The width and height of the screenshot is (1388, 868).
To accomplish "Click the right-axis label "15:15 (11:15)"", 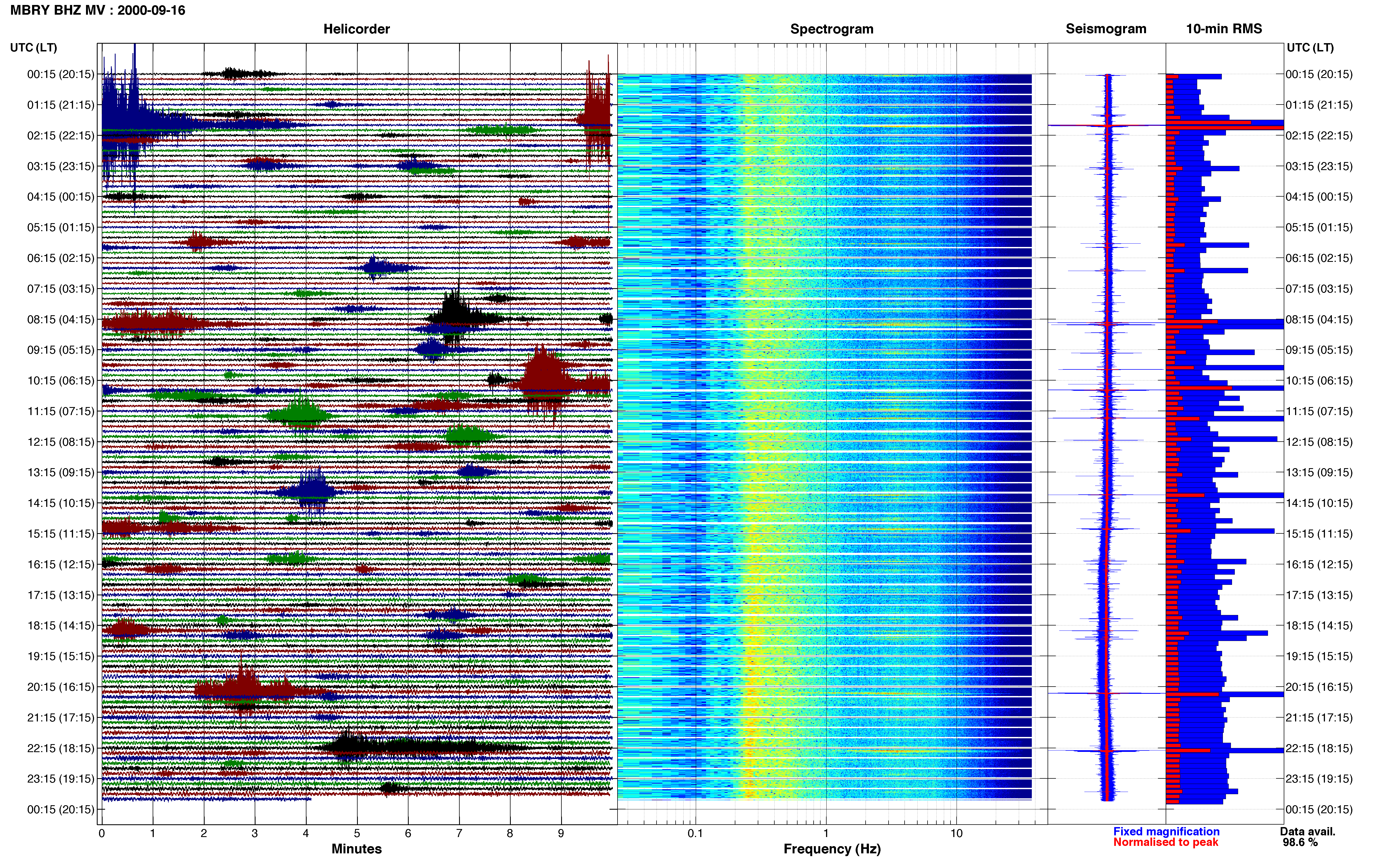I will click(x=1319, y=534).
